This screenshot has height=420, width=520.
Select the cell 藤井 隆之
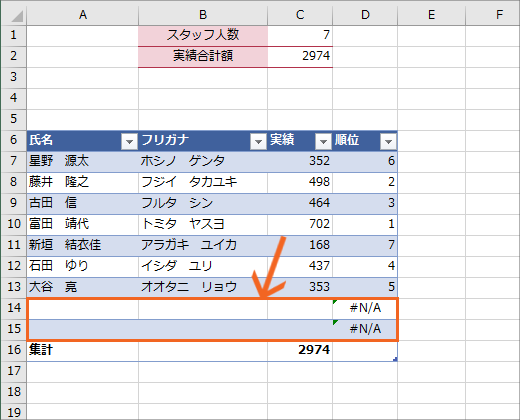tap(83, 182)
